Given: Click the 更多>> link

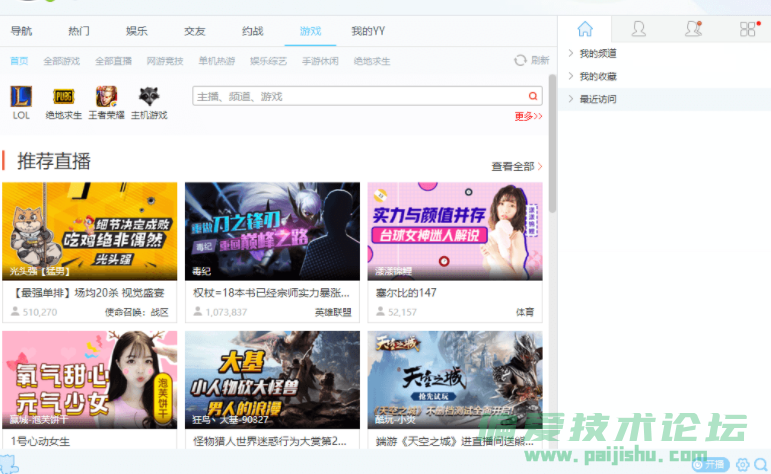Looking at the screenshot, I should pyautogui.click(x=528, y=116).
